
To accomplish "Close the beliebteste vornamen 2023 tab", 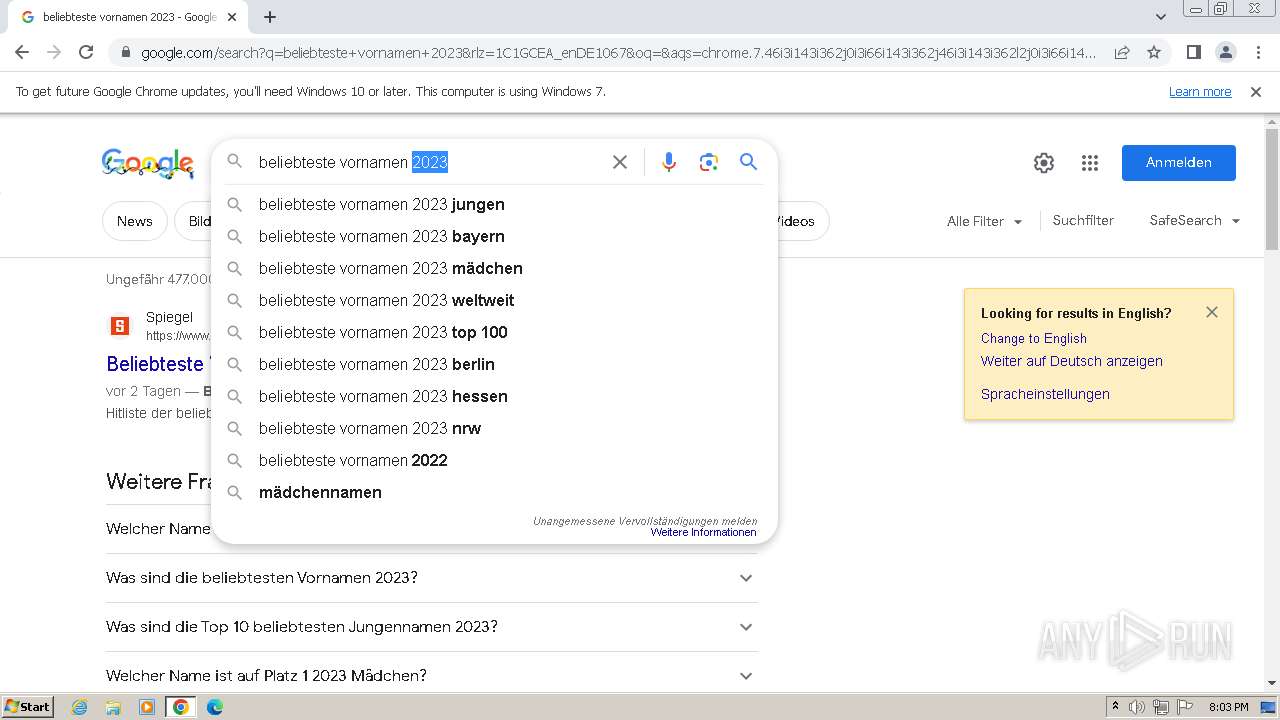I will click(232, 17).
